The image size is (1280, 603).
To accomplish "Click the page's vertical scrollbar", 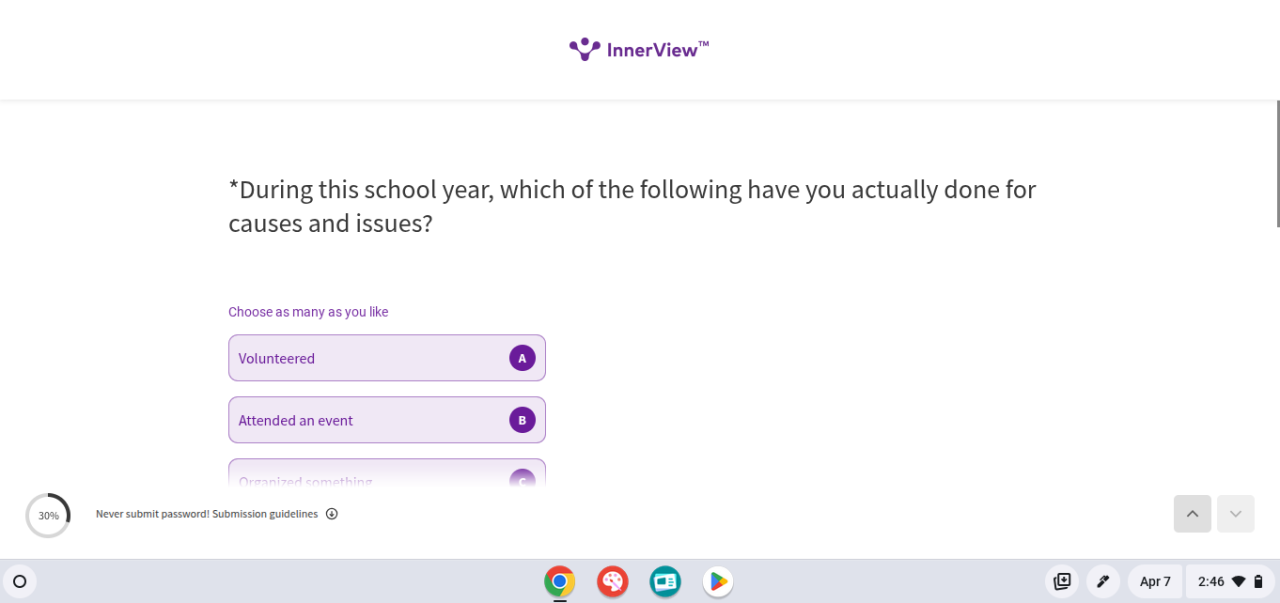I will (x=1278, y=164).
